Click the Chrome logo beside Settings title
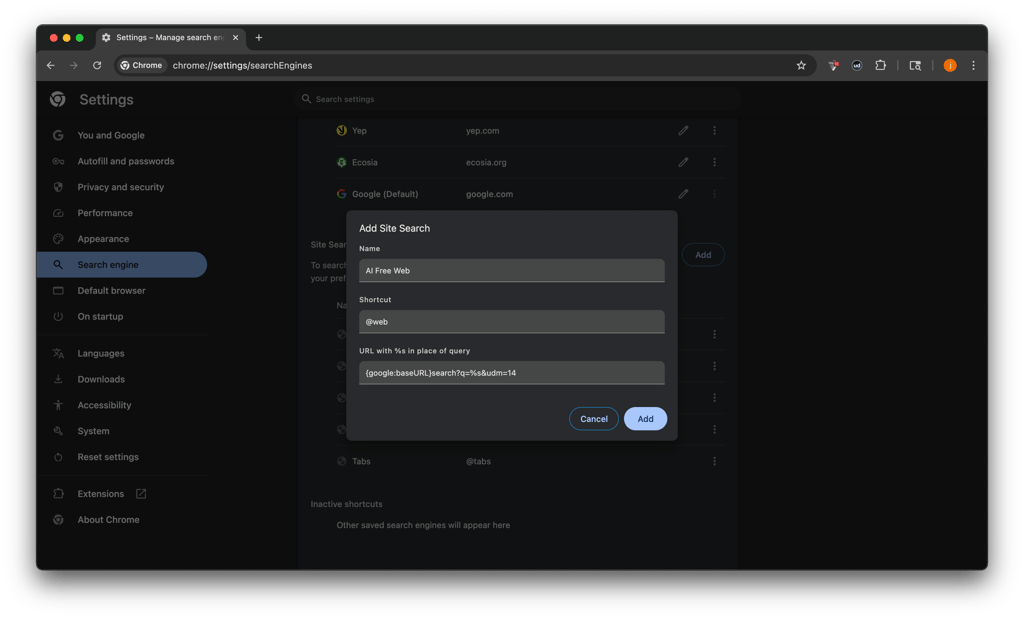 point(57,99)
